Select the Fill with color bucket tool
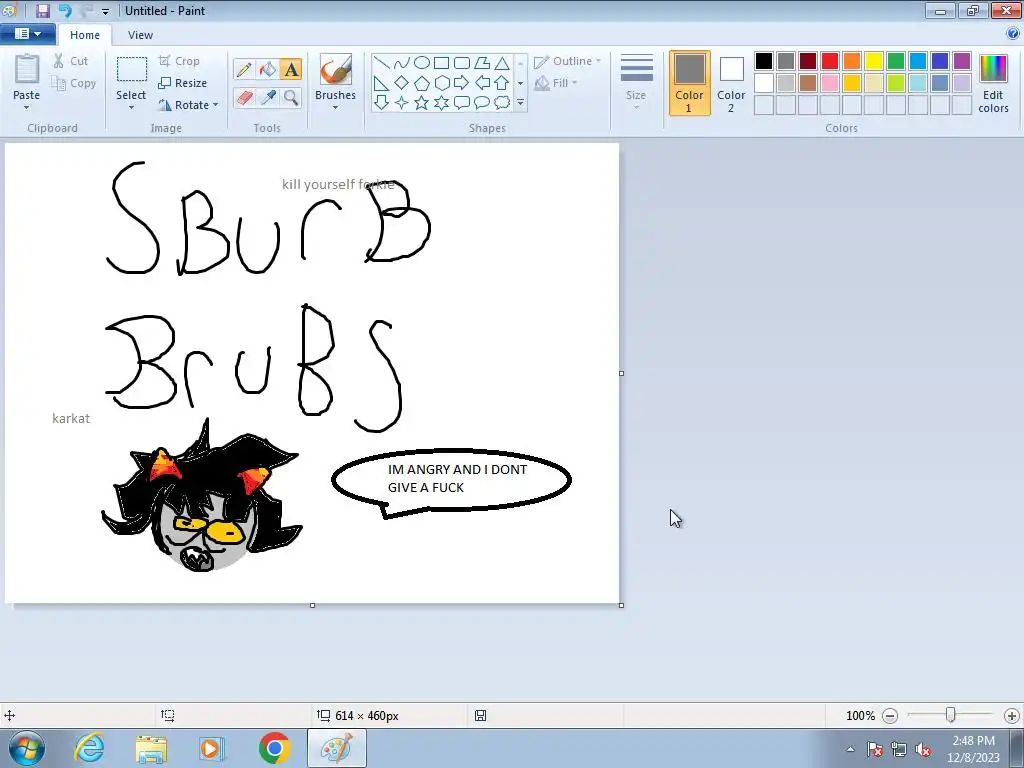The height and width of the screenshot is (768, 1024). [268, 70]
